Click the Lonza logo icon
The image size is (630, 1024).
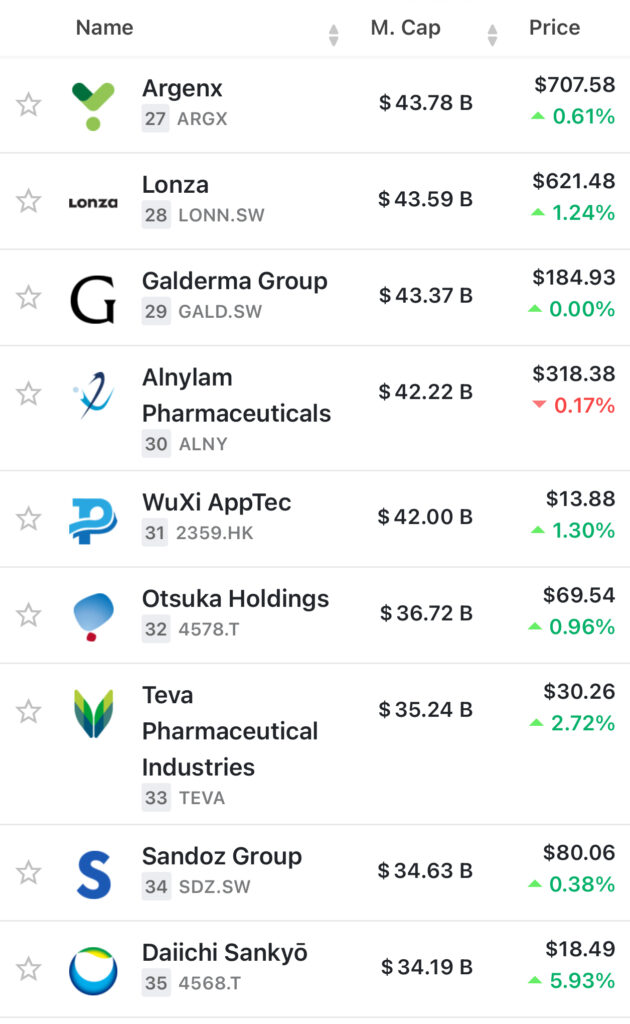click(93, 202)
